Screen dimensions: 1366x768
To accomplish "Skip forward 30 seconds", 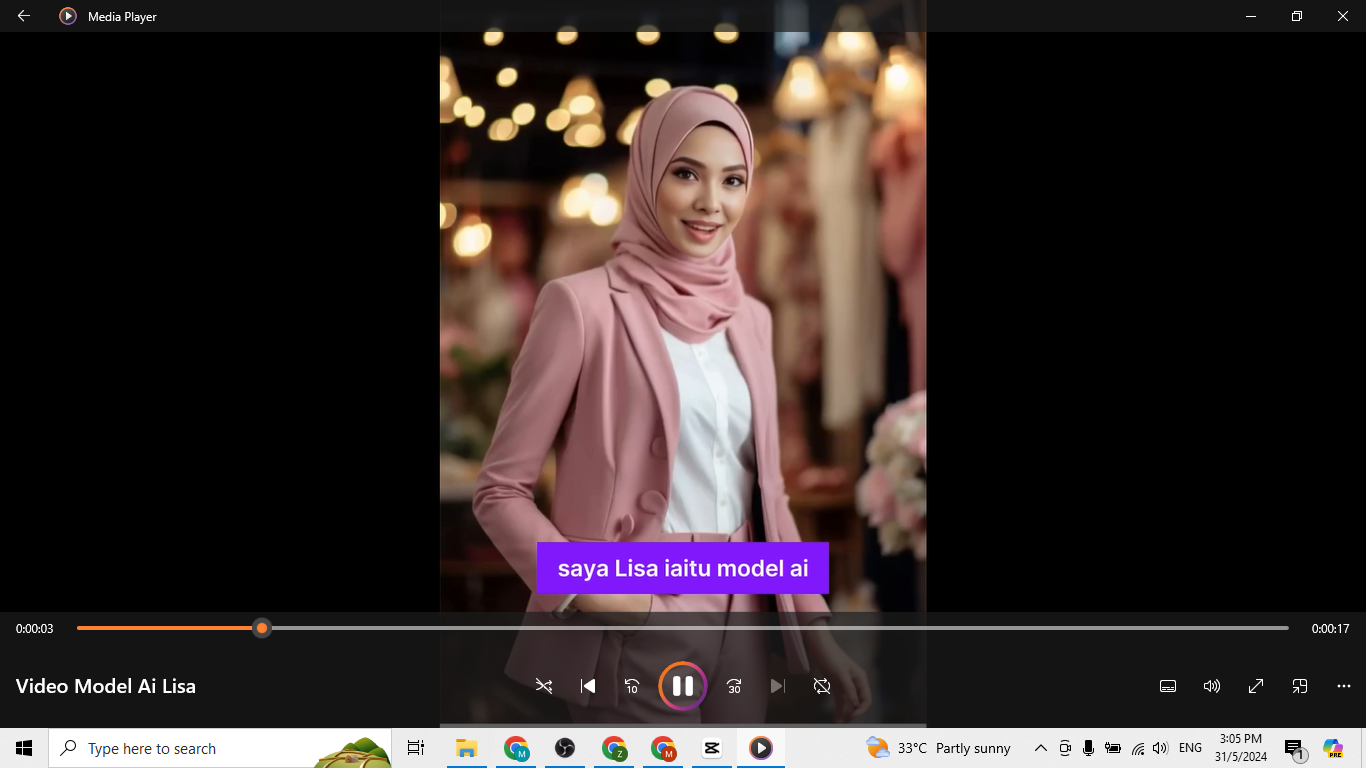I will coord(734,686).
